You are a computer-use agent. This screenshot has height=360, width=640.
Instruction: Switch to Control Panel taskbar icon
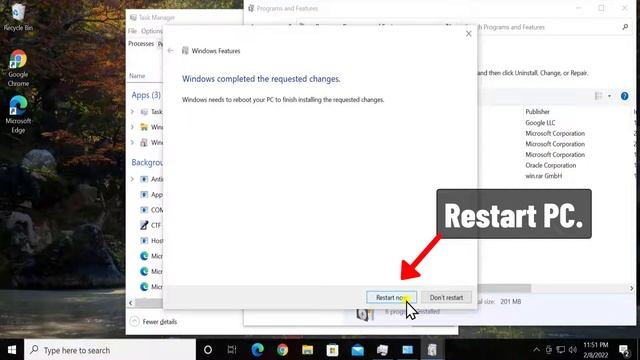407,350
